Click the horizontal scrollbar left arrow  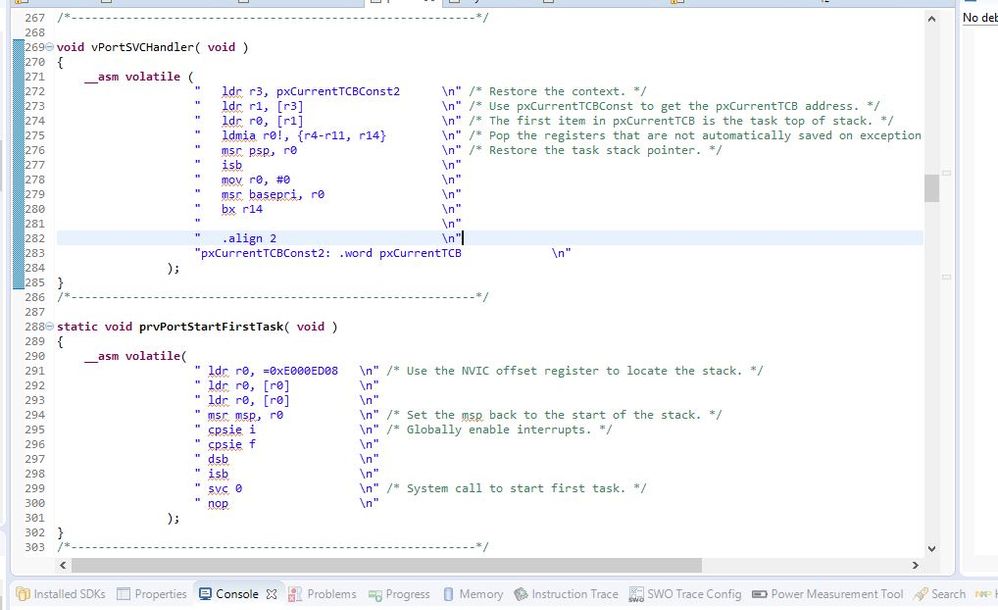[x=62, y=565]
